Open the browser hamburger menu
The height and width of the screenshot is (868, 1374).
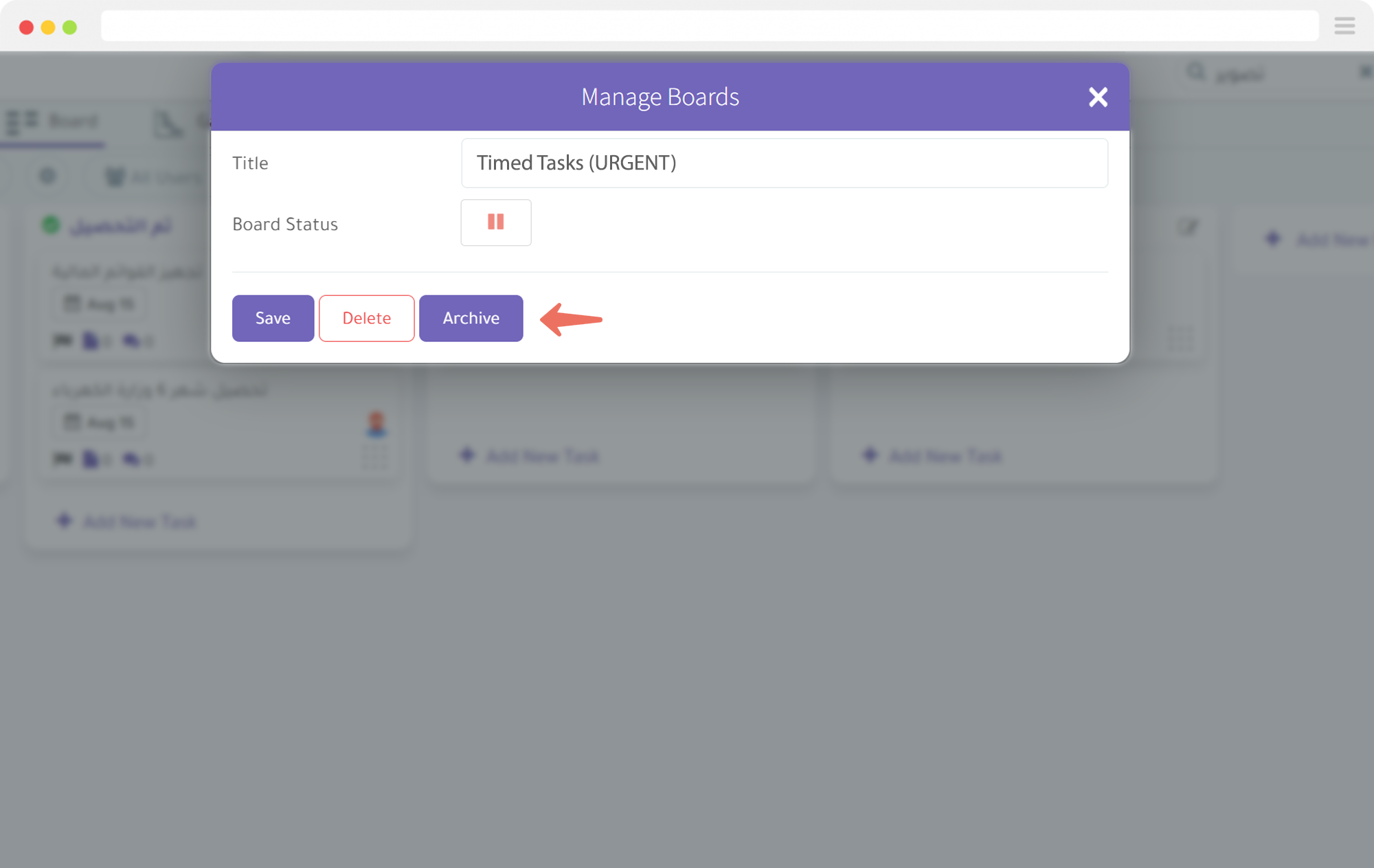(1344, 26)
